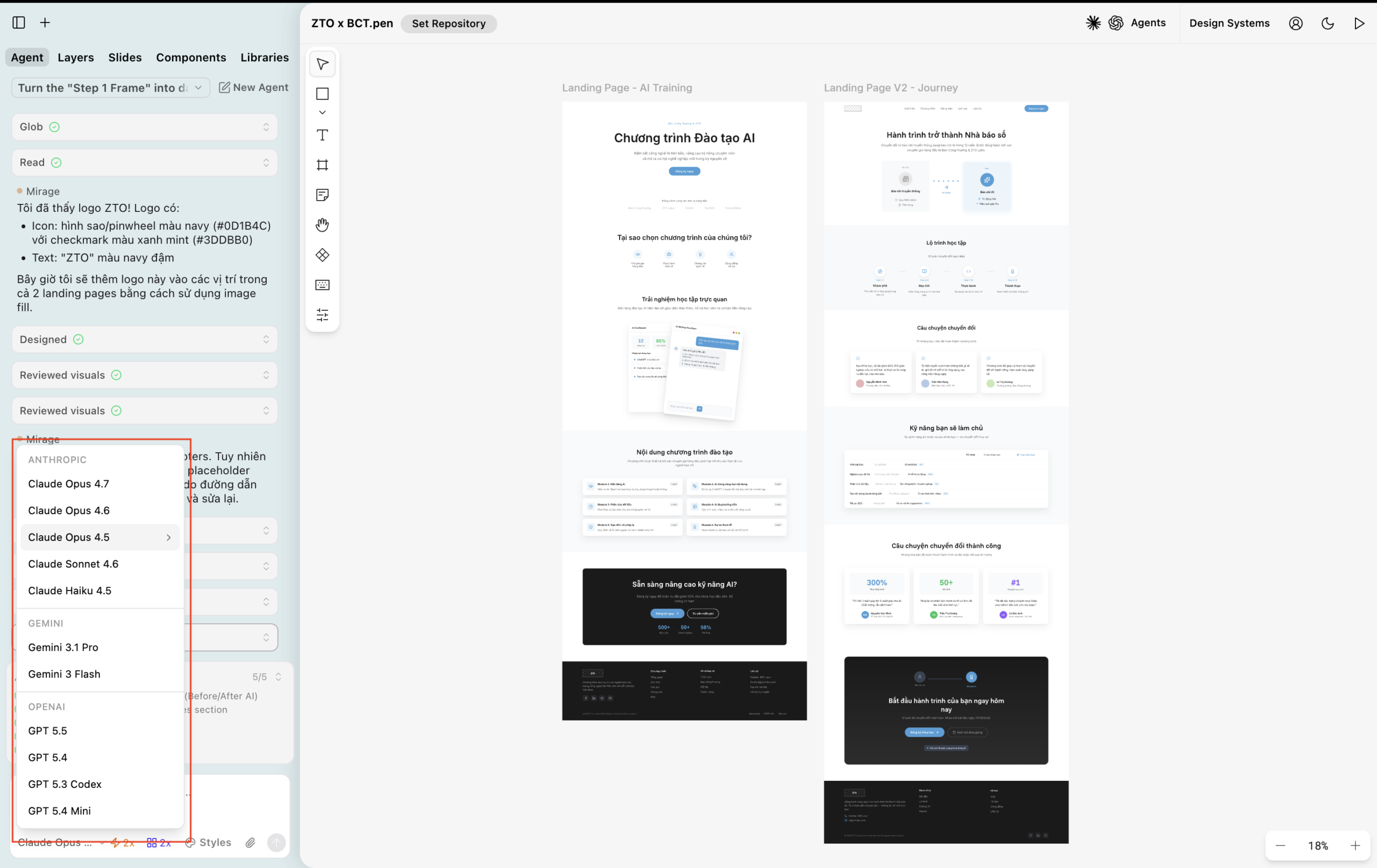
Task: Select Landing Page V2 - Journey frame label
Action: (x=890, y=88)
